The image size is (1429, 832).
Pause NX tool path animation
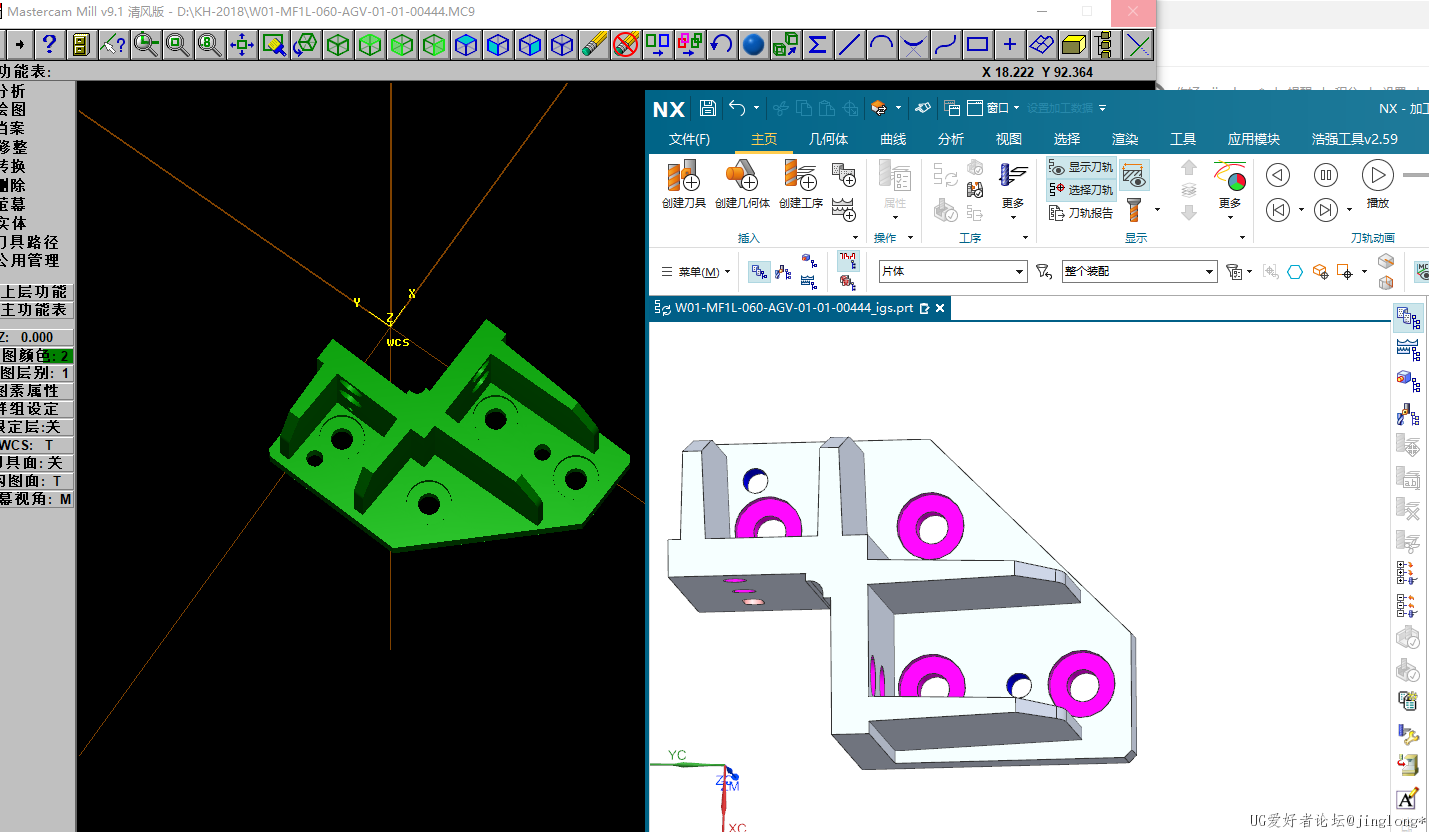point(1326,175)
